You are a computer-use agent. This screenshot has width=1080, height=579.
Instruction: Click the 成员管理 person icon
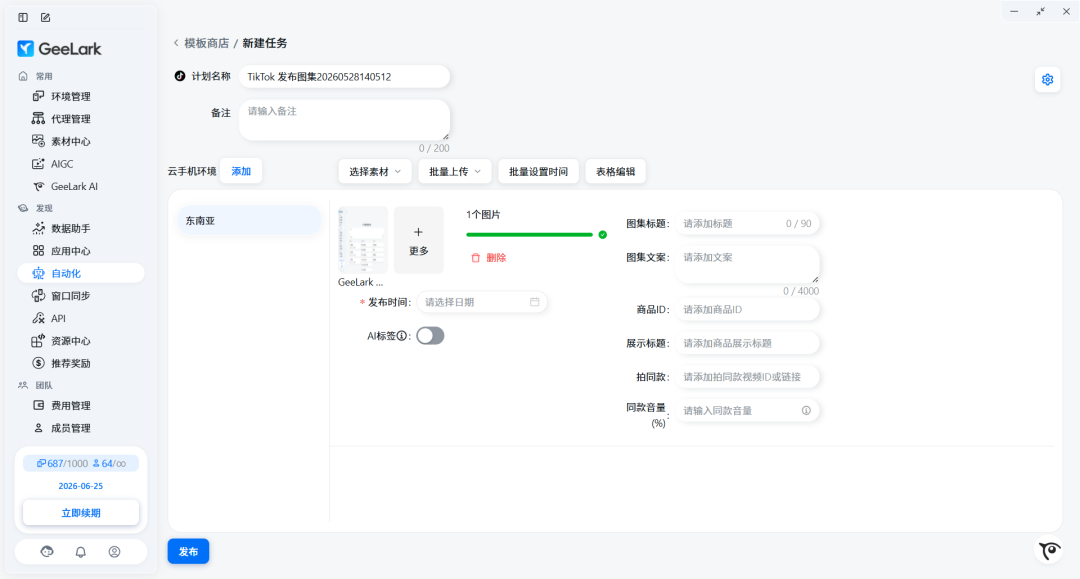[39, 428]
